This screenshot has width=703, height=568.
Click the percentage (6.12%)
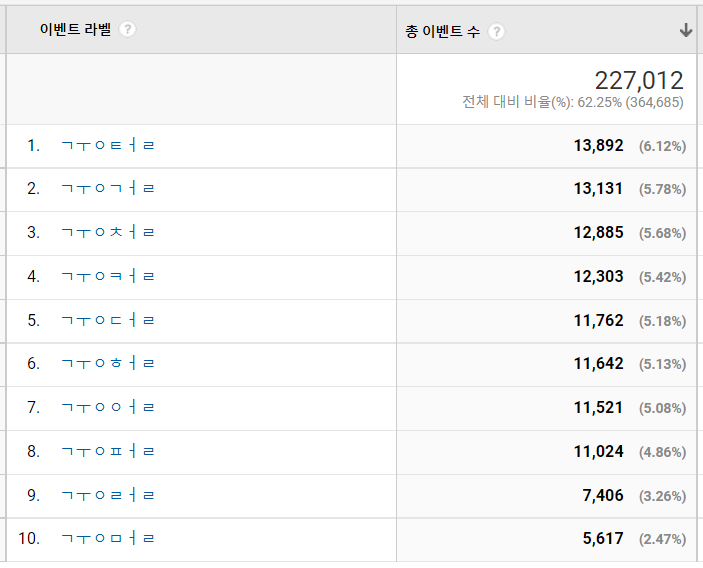(663, 146)
